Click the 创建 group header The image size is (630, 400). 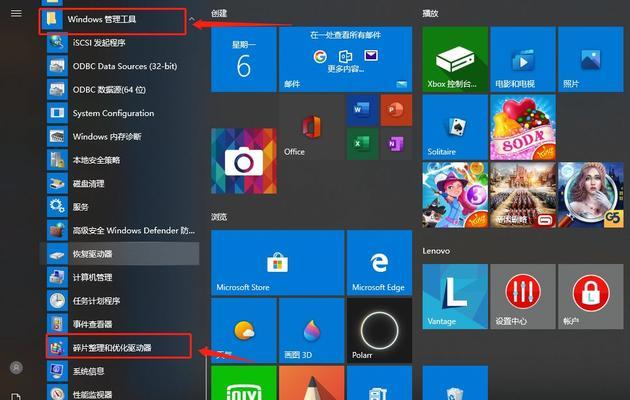219,13
